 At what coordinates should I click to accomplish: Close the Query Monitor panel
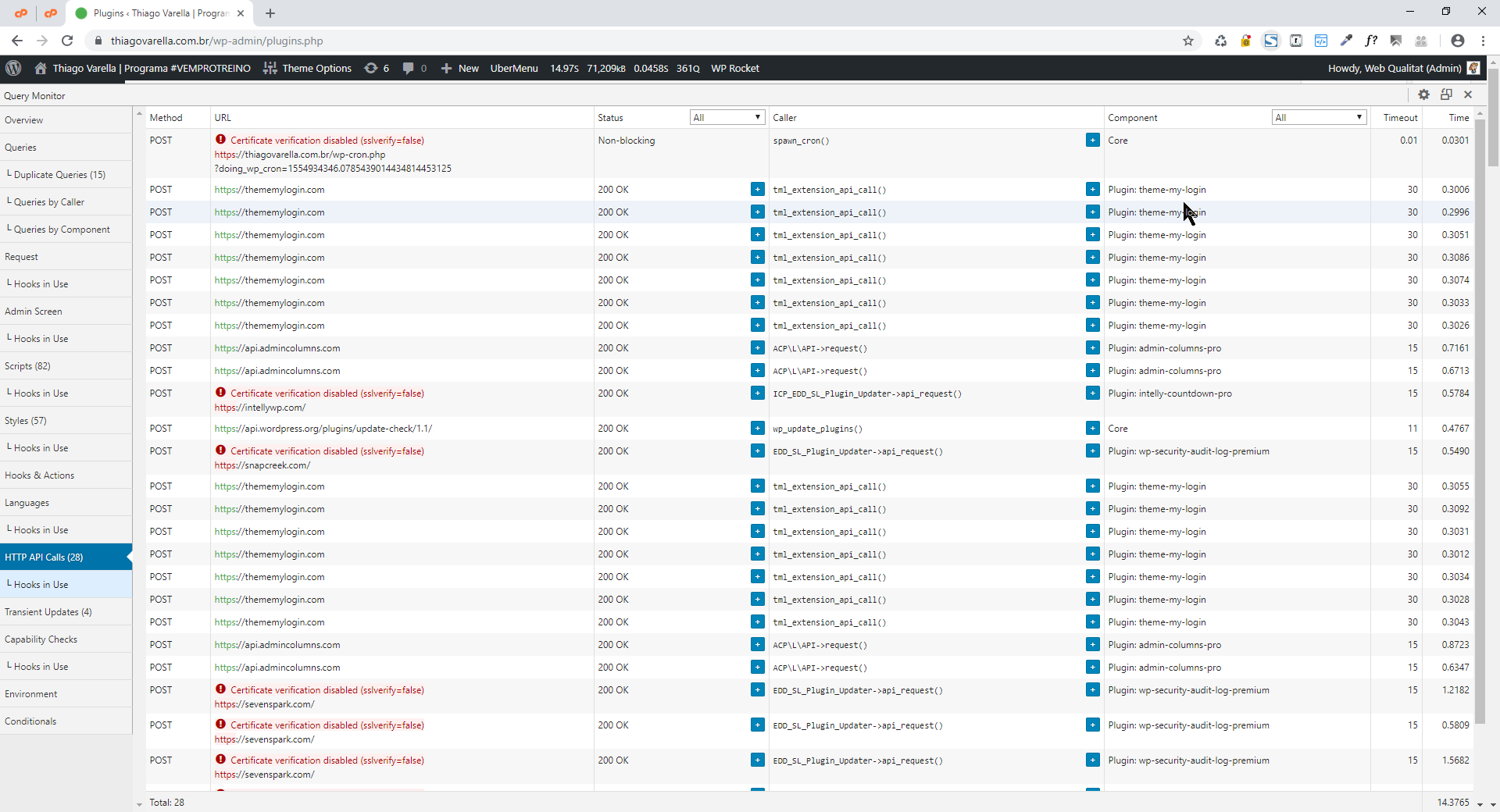coord(1468,94)
